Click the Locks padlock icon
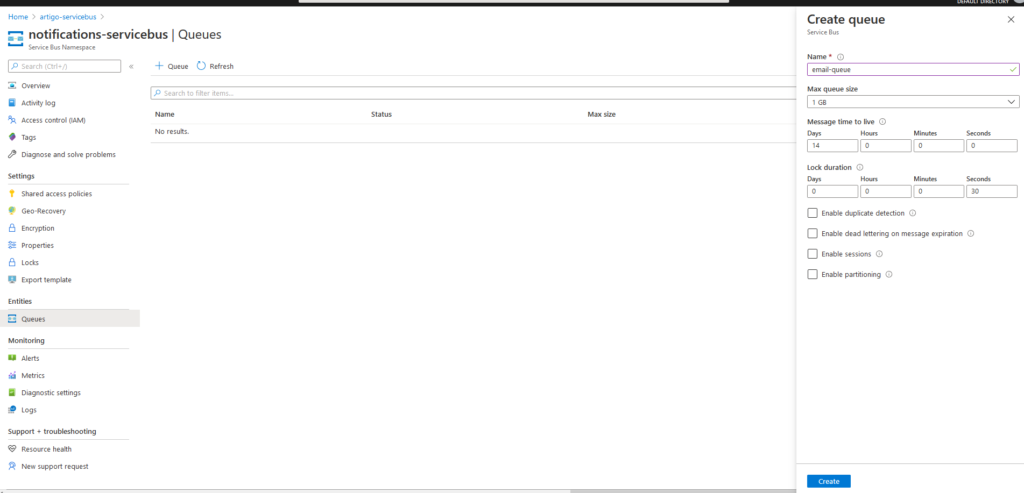Viewport: 1024px width, 493px height. tap(12, 262)
